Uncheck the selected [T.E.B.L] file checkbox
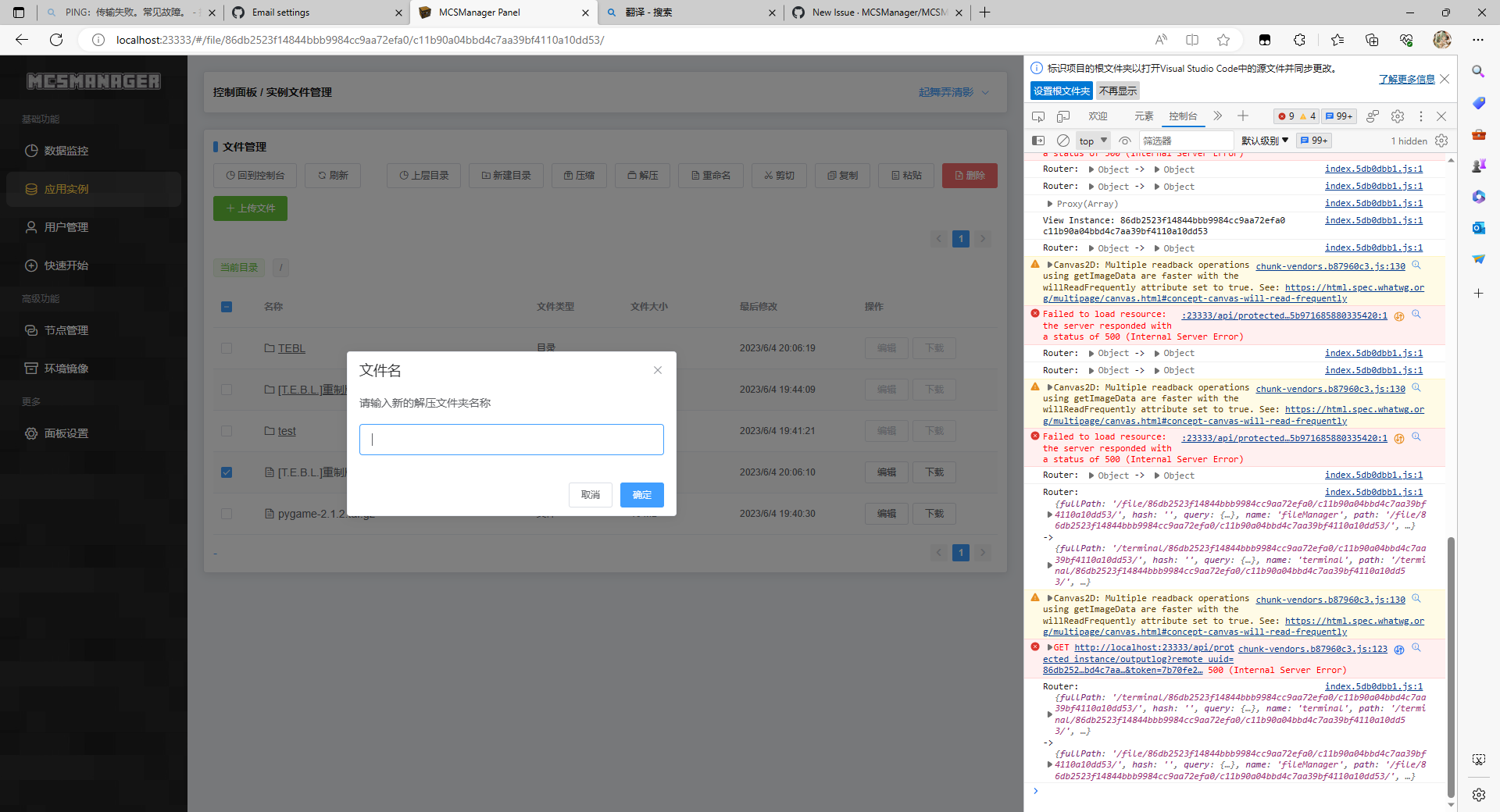 [226, 472]
